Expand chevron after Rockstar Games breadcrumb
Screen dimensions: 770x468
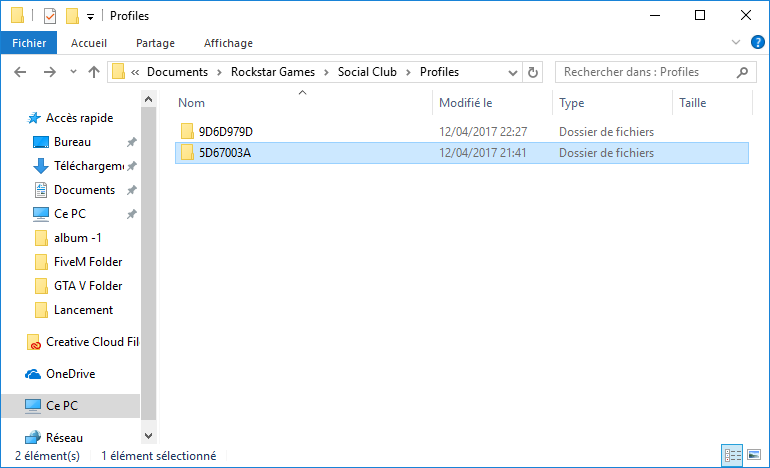pos(326,72)
